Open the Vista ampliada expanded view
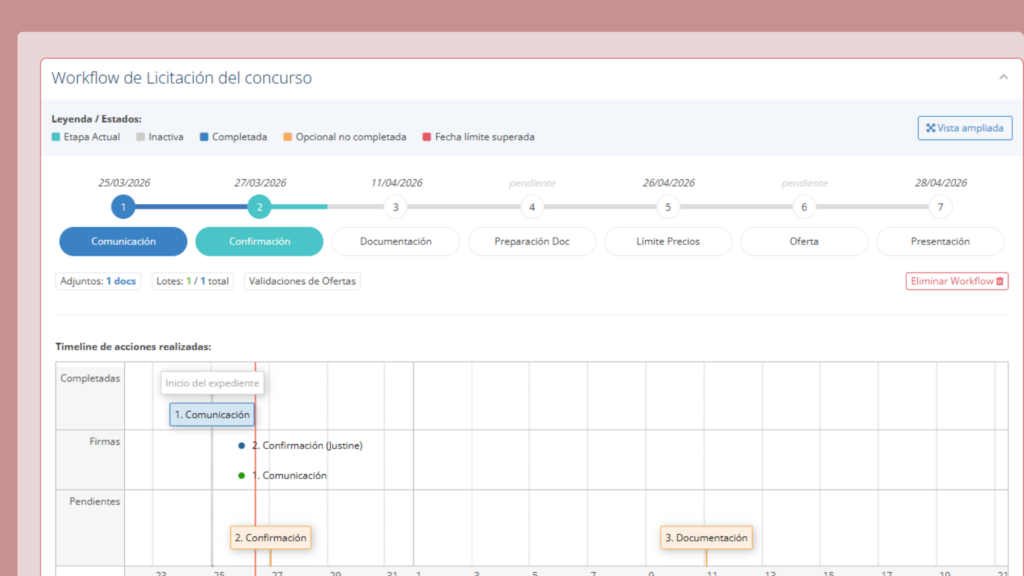 pos(965,128)
